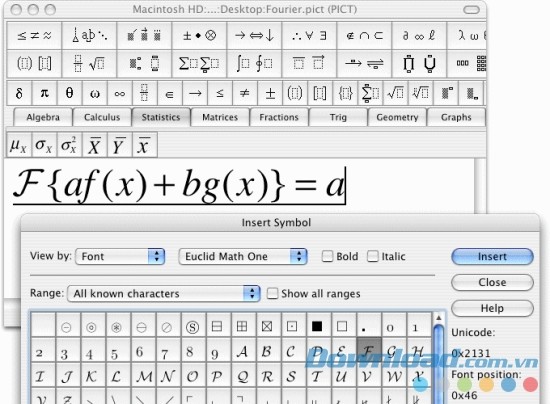
Task: Open the View by Font dropdown
Action: click(x=120, y=256)
